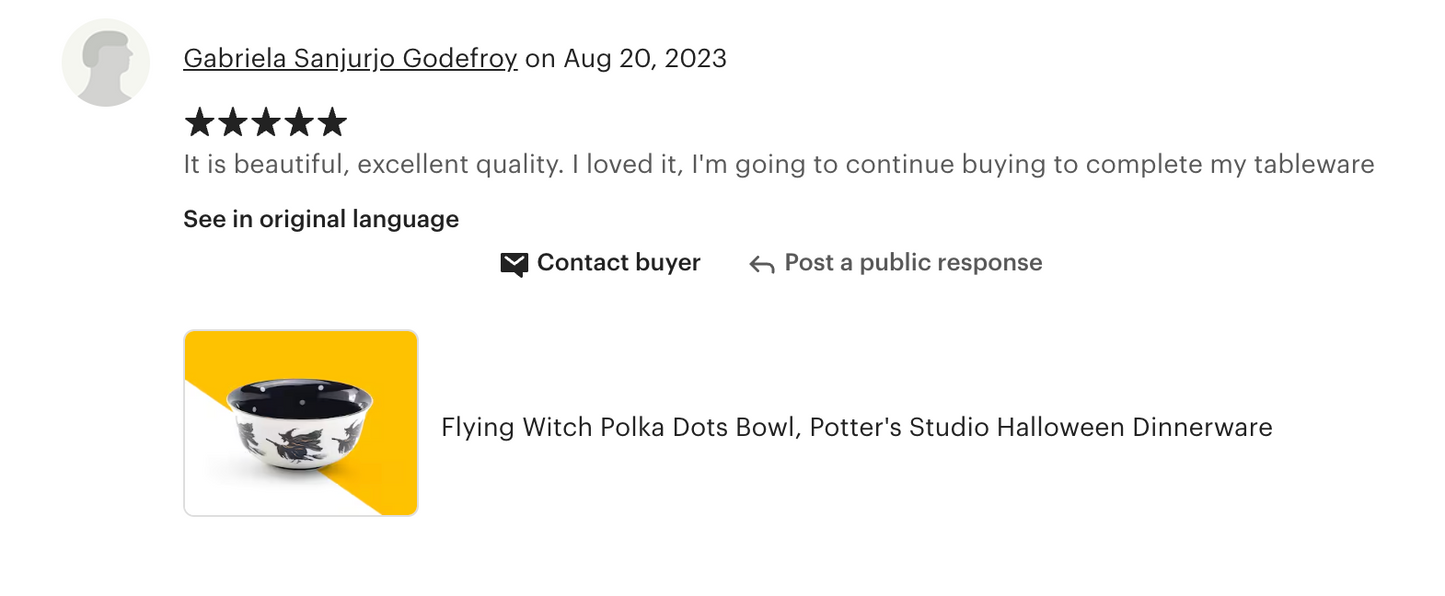The image size is (1445, 596).
Task: Click the Contact buyer text label
Action: (619, 263)
